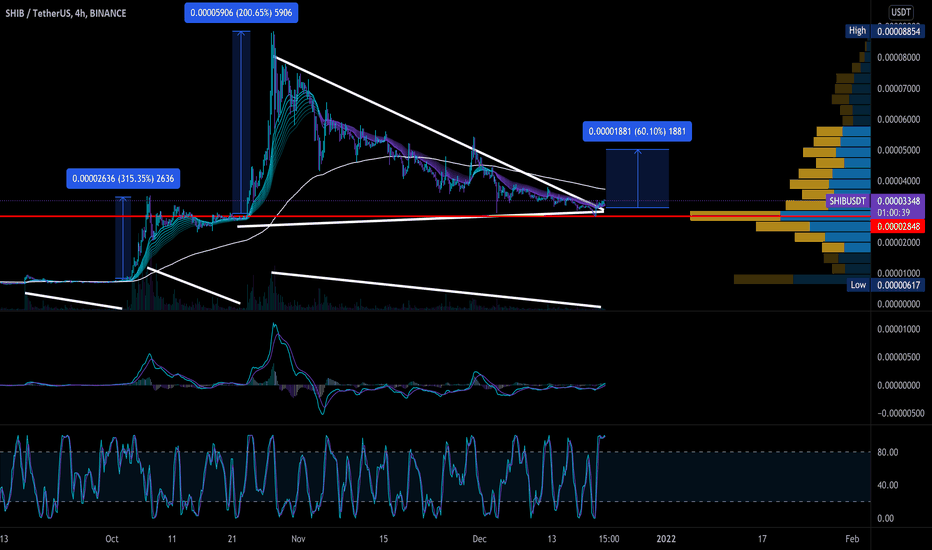932x550 pixels.
Task: Click the 0.00002000 price axis value
Action: point(898,243)
